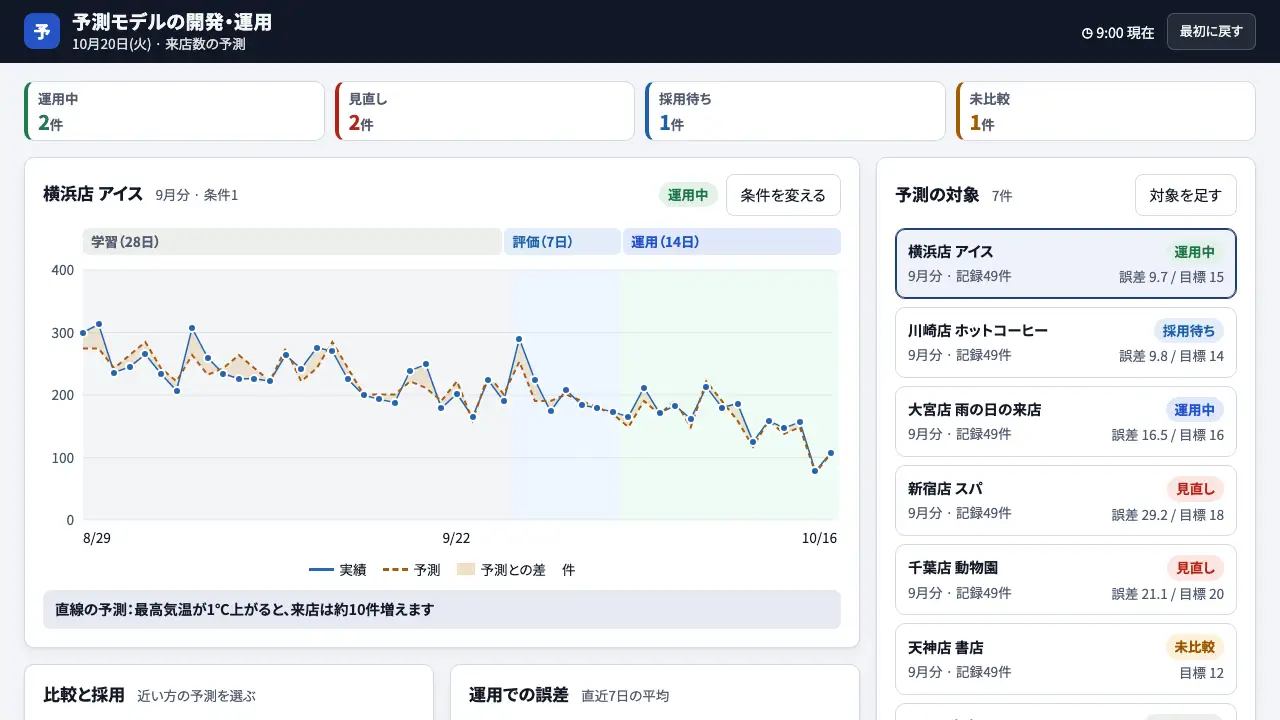The width and height of the screenshot is (1280, 720).
Task: Select the 見直し 2件 summary card
Action: [485, 111]
